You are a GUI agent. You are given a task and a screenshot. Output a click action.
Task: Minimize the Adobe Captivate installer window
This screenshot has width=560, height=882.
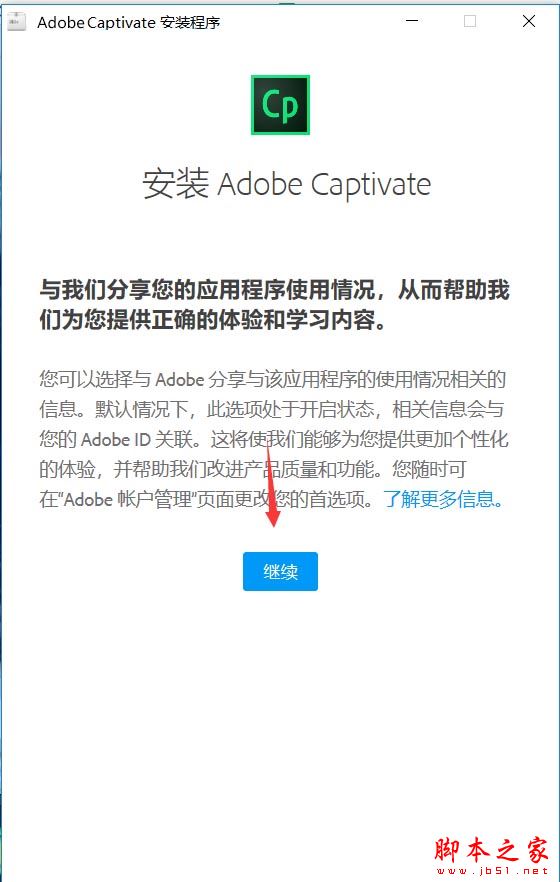pos(412,21)
